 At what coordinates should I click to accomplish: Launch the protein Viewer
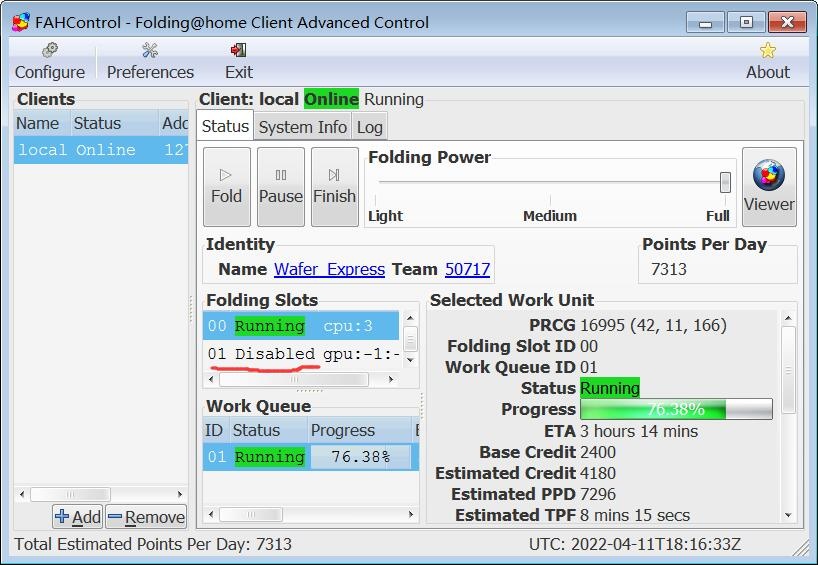tap(769, 187)
